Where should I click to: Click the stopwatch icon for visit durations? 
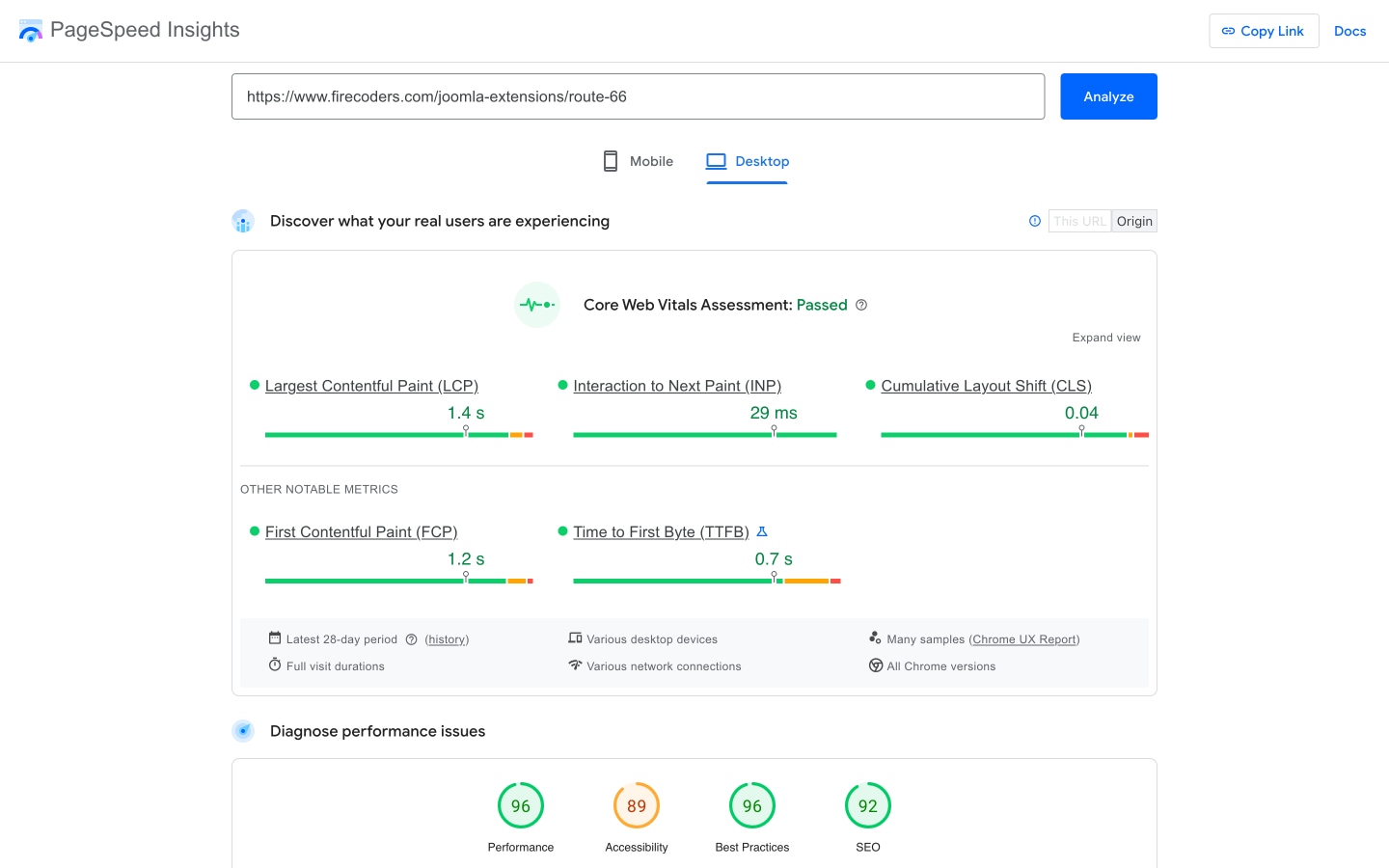(275, 665)
